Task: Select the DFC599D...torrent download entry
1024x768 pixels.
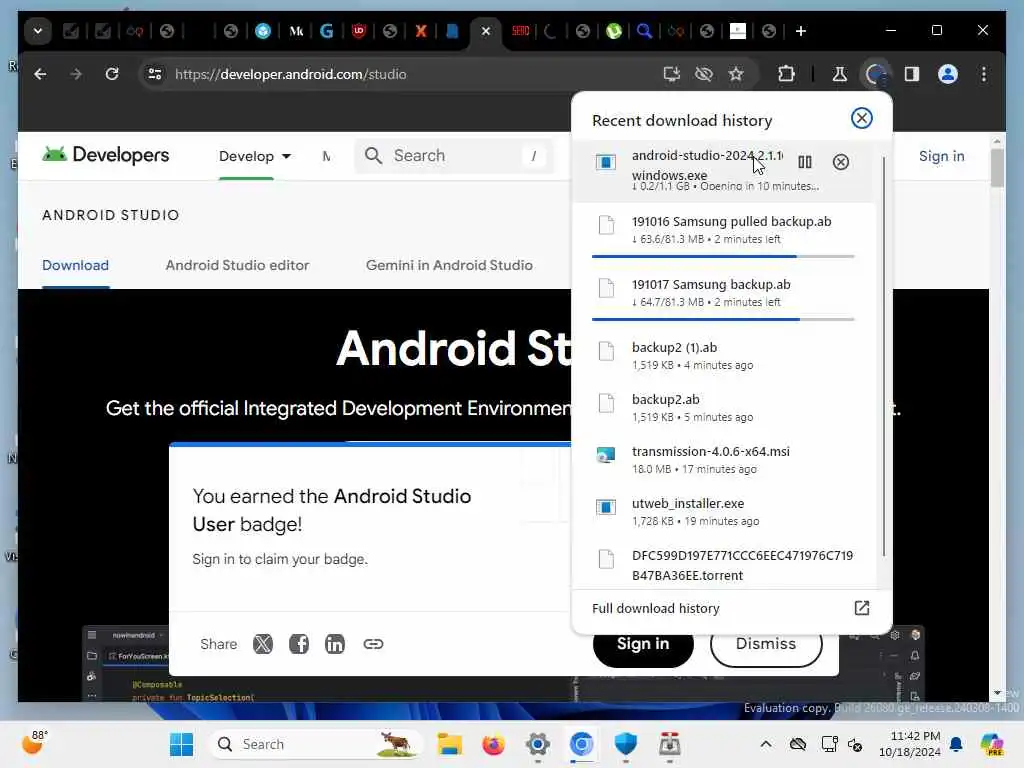Action: pyautogui.click(x=724, y=565)
